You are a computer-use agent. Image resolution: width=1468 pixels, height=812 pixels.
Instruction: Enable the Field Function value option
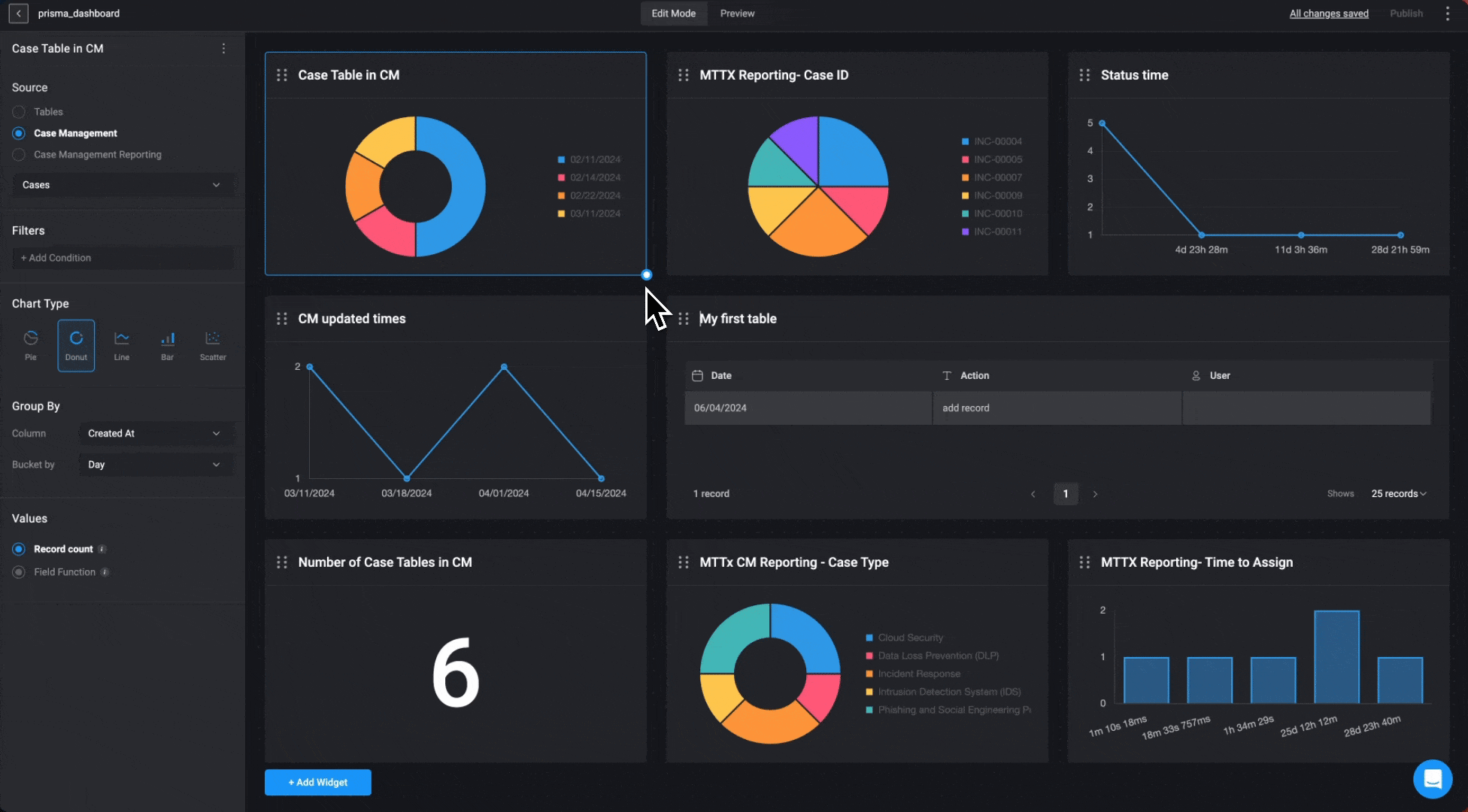19,572
